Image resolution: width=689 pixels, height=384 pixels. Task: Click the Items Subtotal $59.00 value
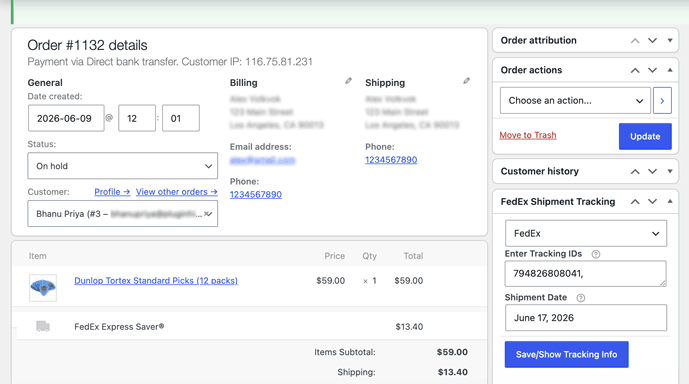coord(452,352)
